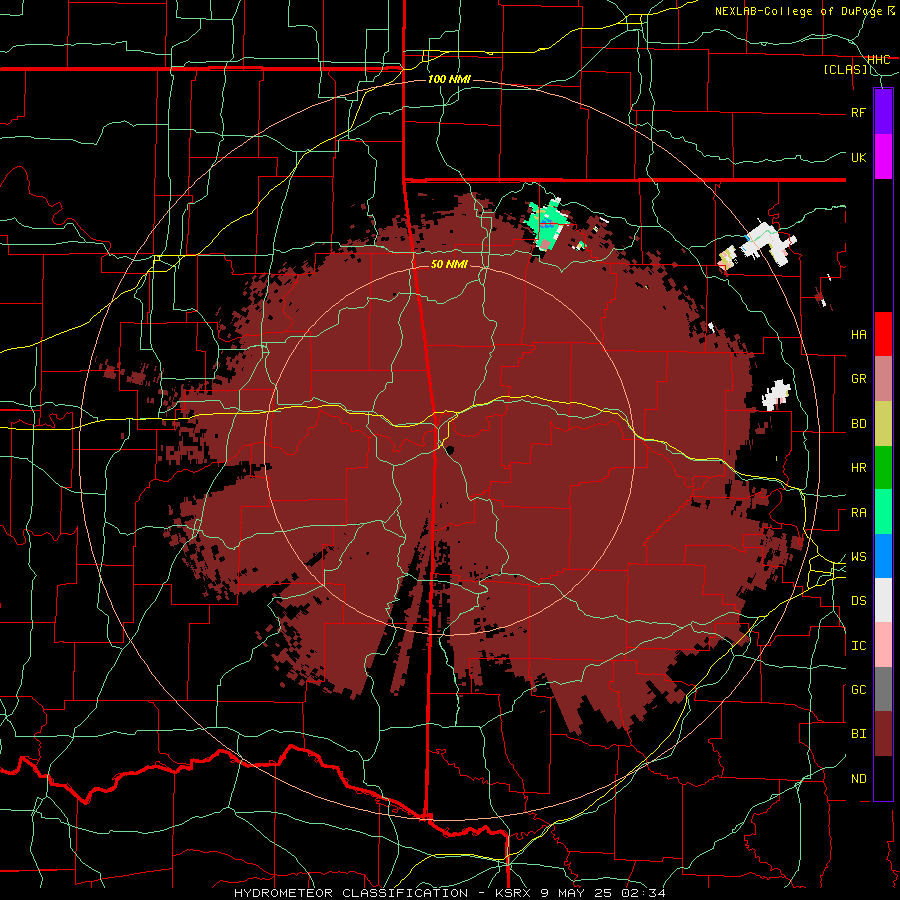This screenshot has width=900, height=900.
Task: Click the "ND" legend label
Action: click(858, 779)
